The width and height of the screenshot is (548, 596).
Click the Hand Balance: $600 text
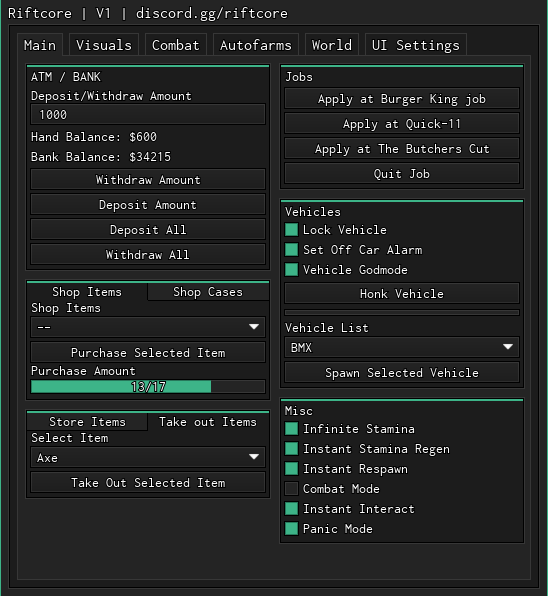(x=94, y=137)
